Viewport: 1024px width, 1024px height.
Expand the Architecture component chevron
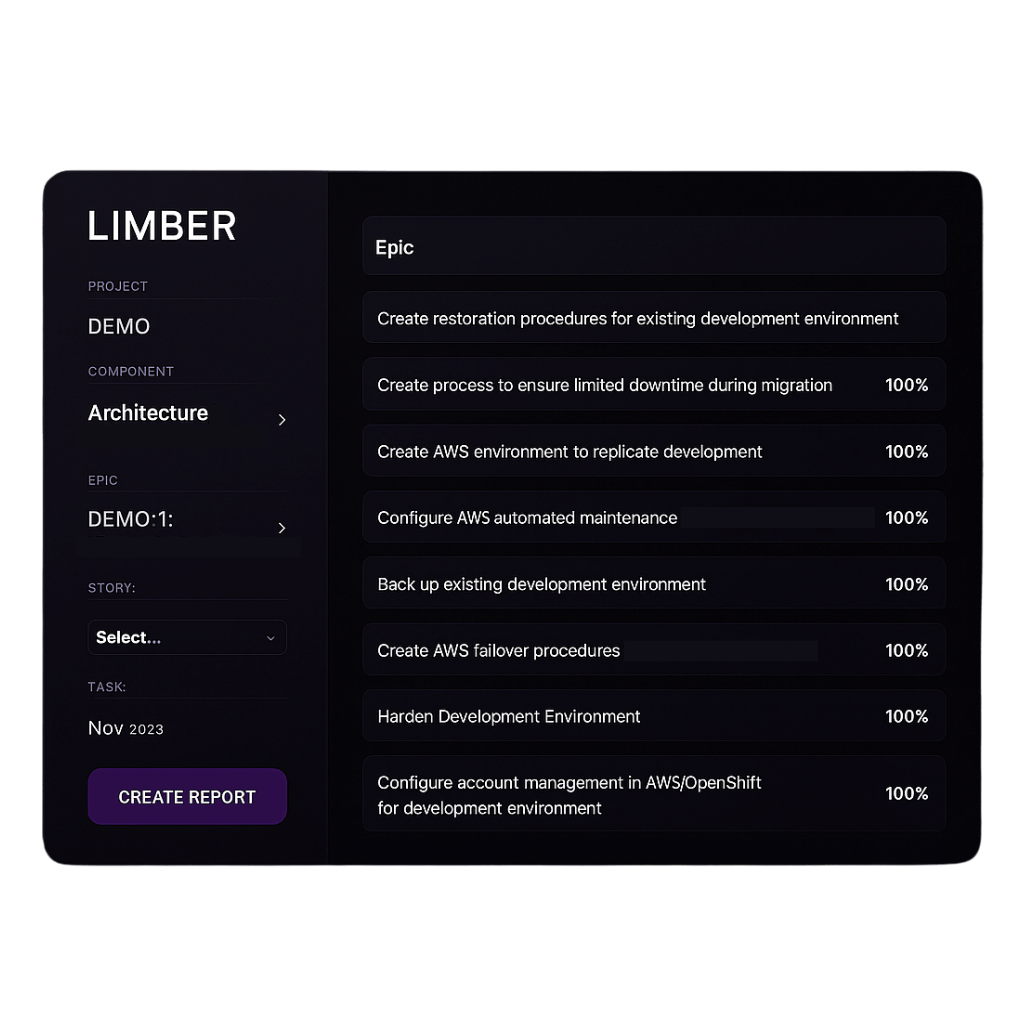click(282, 420)
